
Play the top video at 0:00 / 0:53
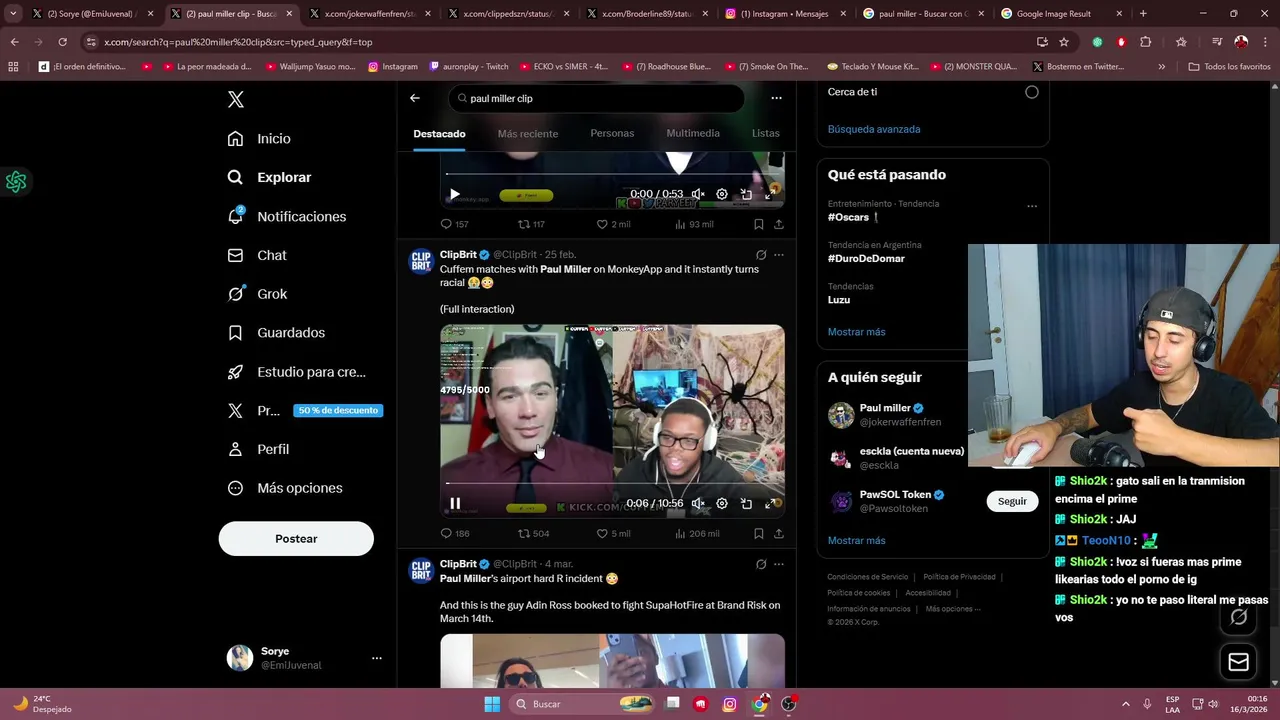[x=454, y=195]
